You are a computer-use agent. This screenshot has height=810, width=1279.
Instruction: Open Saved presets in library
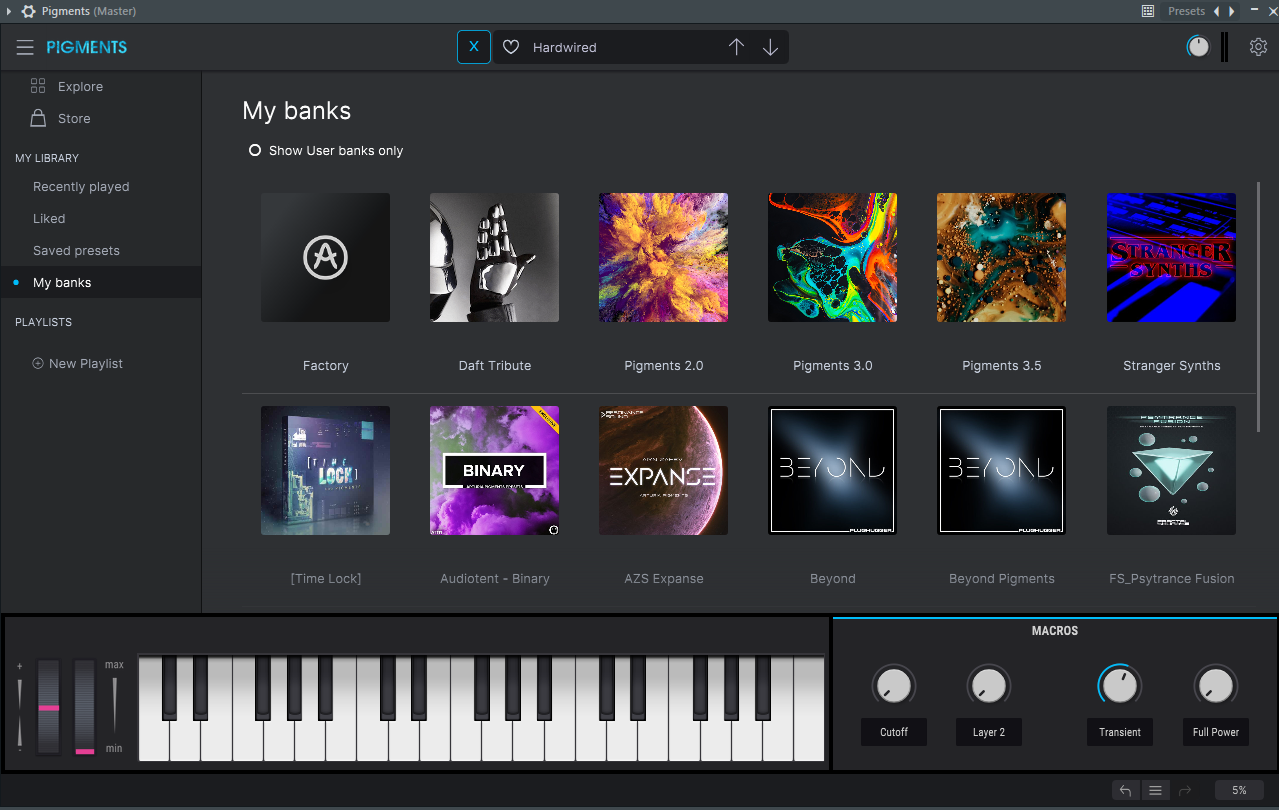76,251
